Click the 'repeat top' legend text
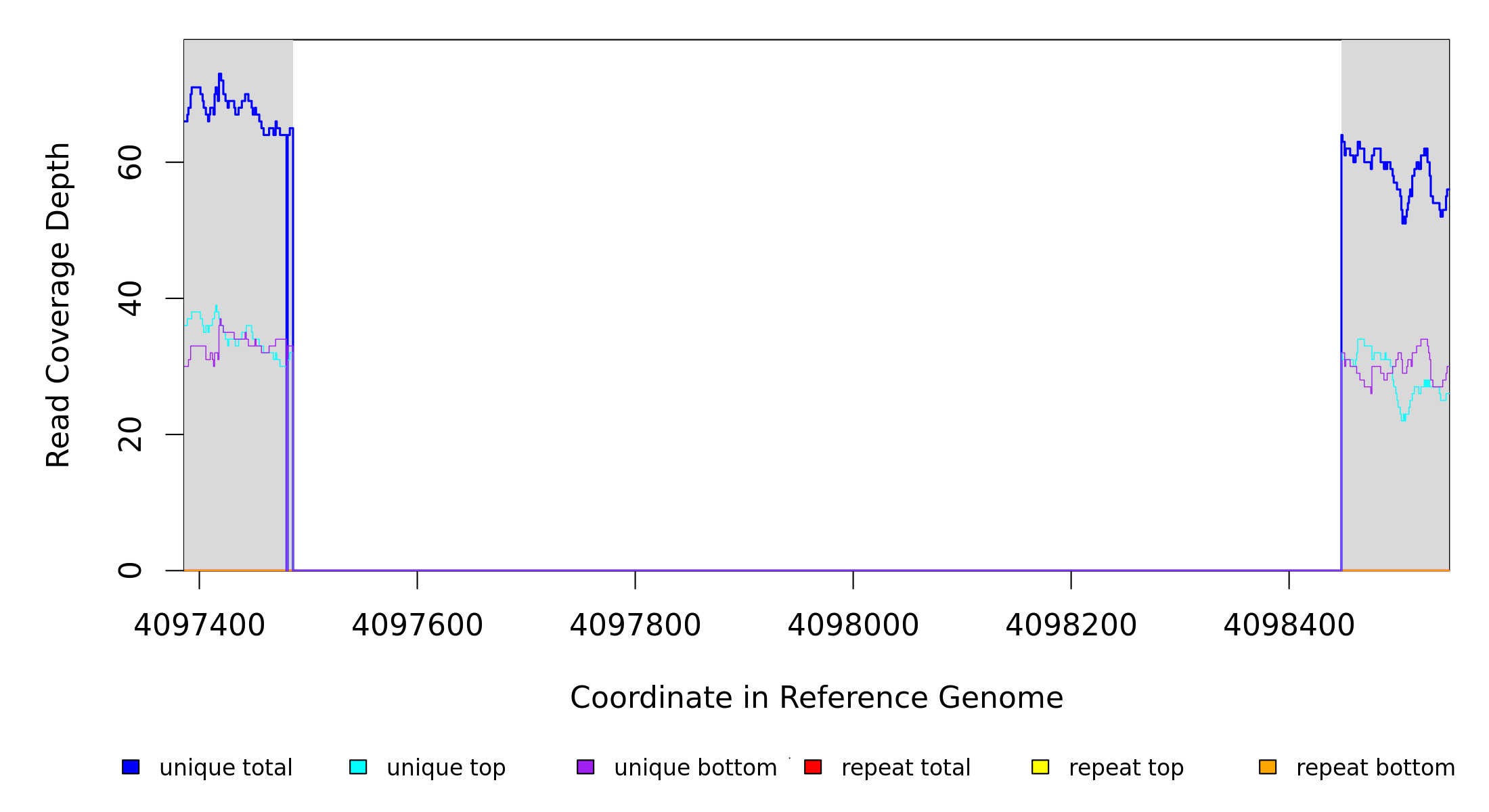Screen dimensions: 1489x812 (1126, 768)
